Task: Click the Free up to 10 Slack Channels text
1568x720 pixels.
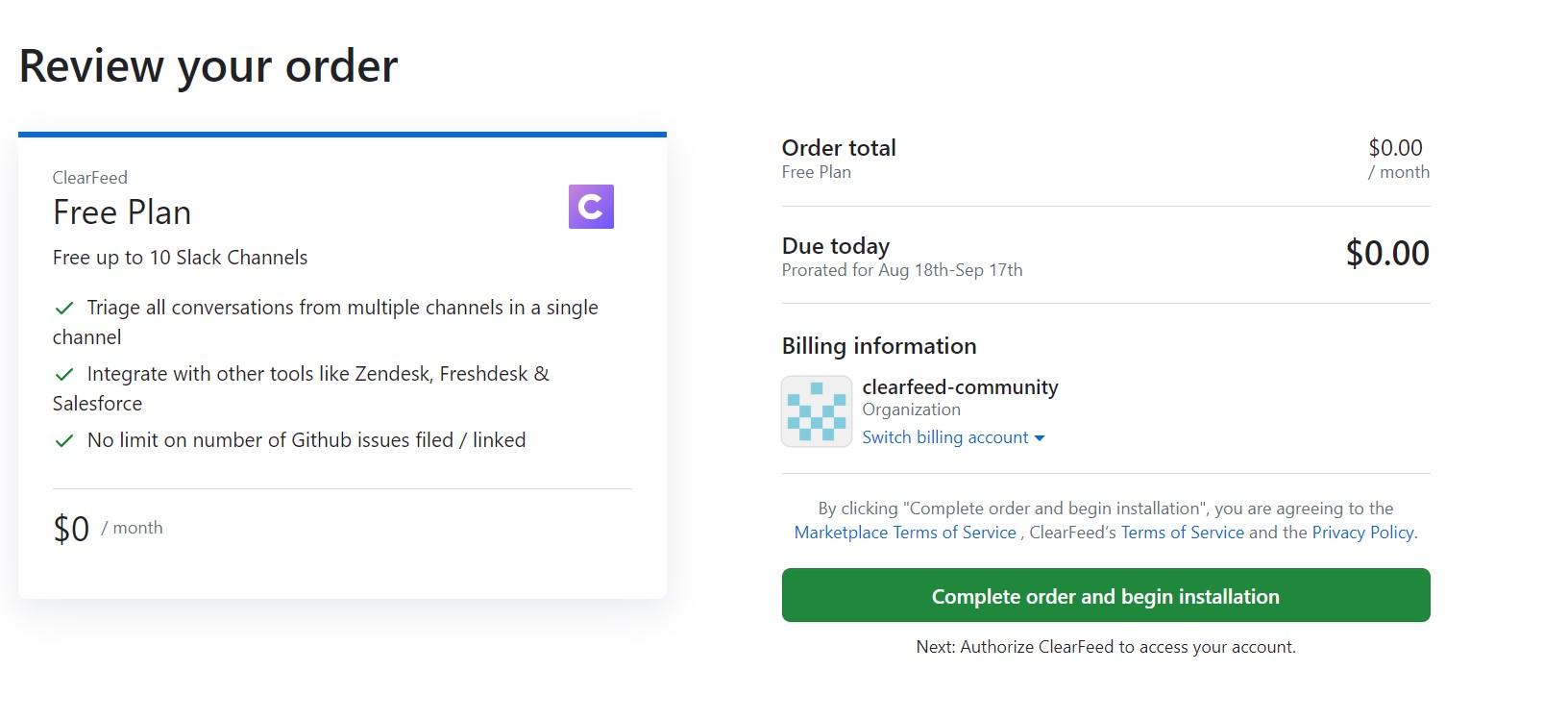Action: point(181,258)
